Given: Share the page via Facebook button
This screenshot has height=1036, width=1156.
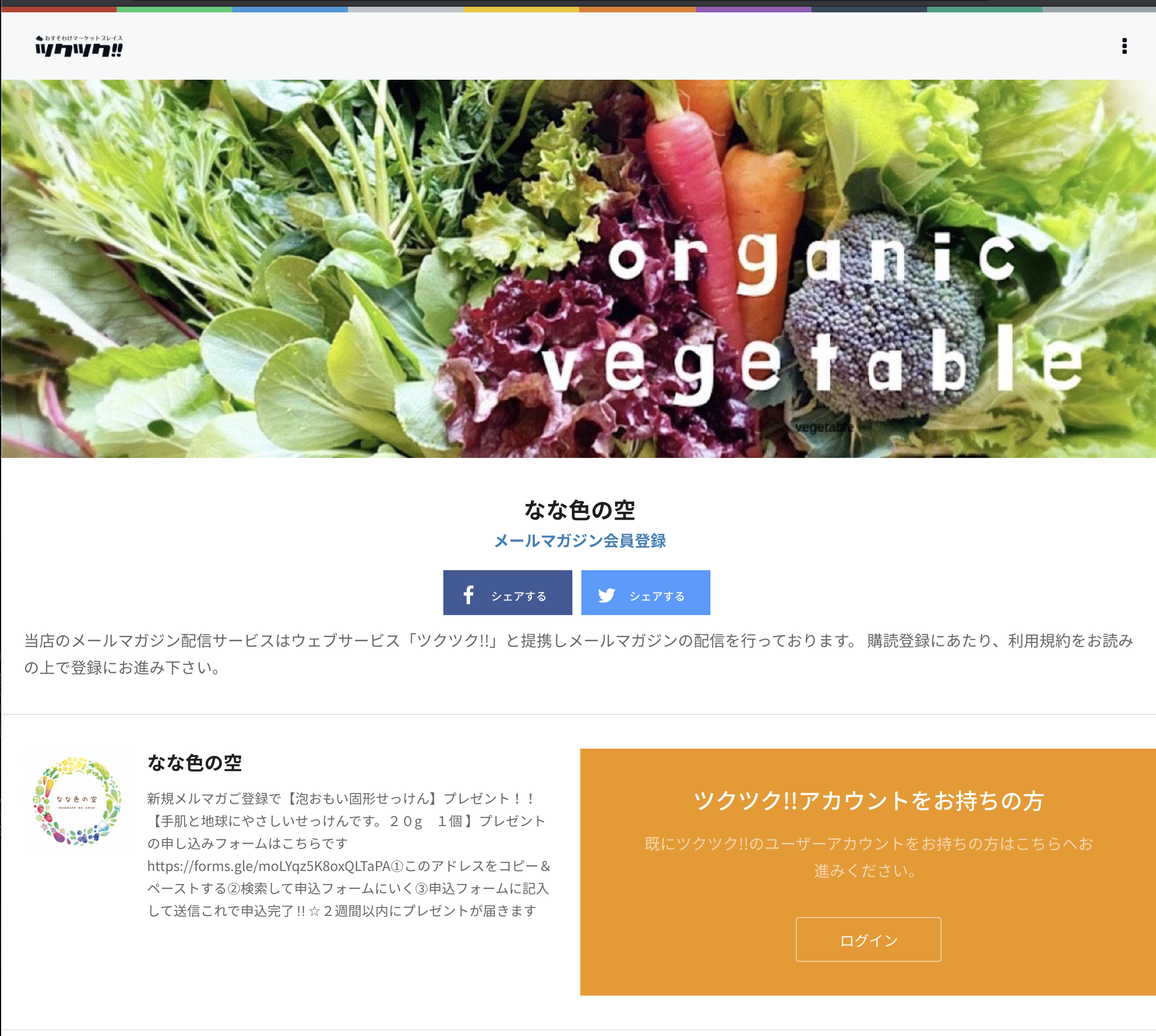Looking at the screenshot, I should point(508,593).
